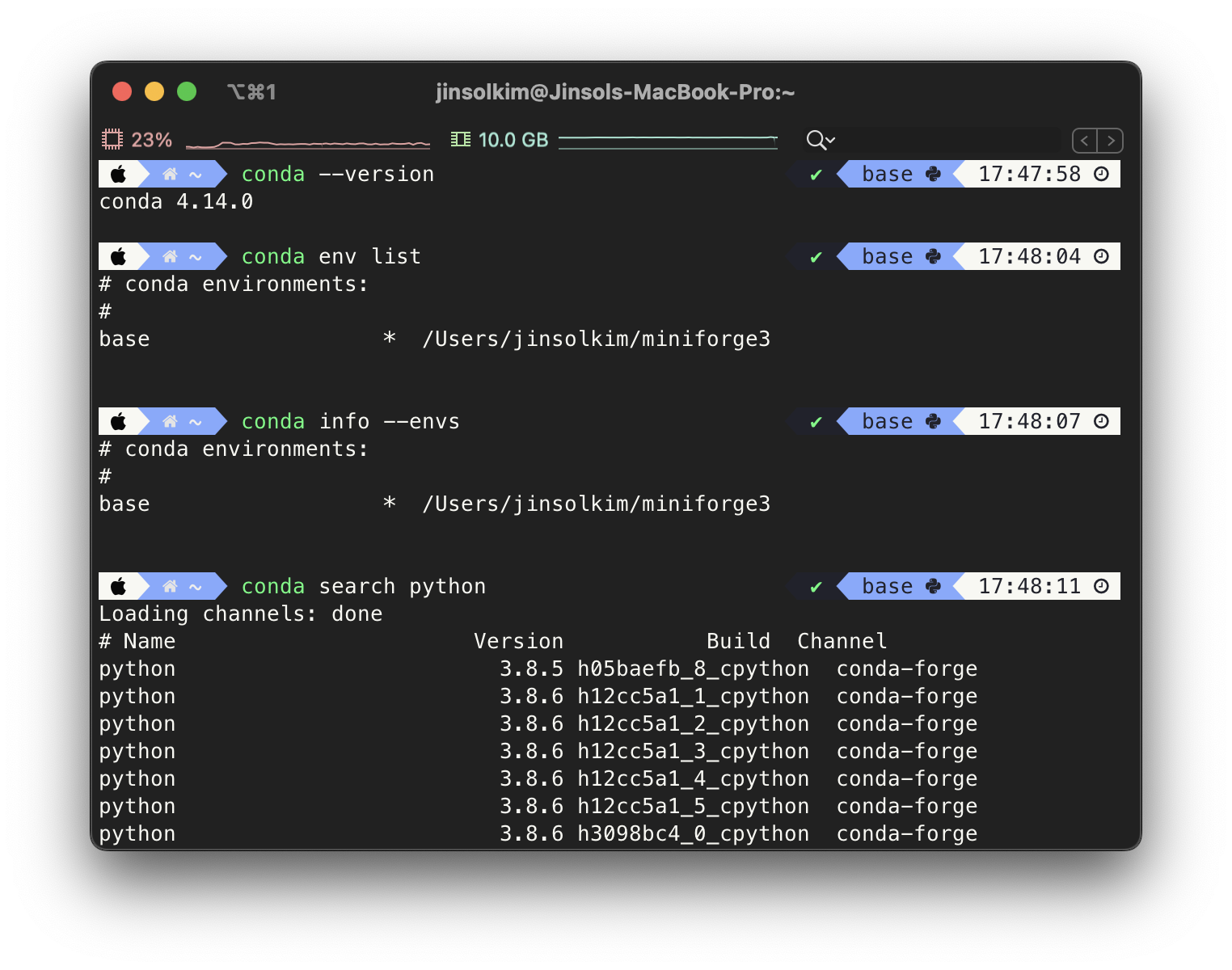Click the clock icon after 17:48:11
Screen dimensions: 1232x970
(x=1101, y=586)
